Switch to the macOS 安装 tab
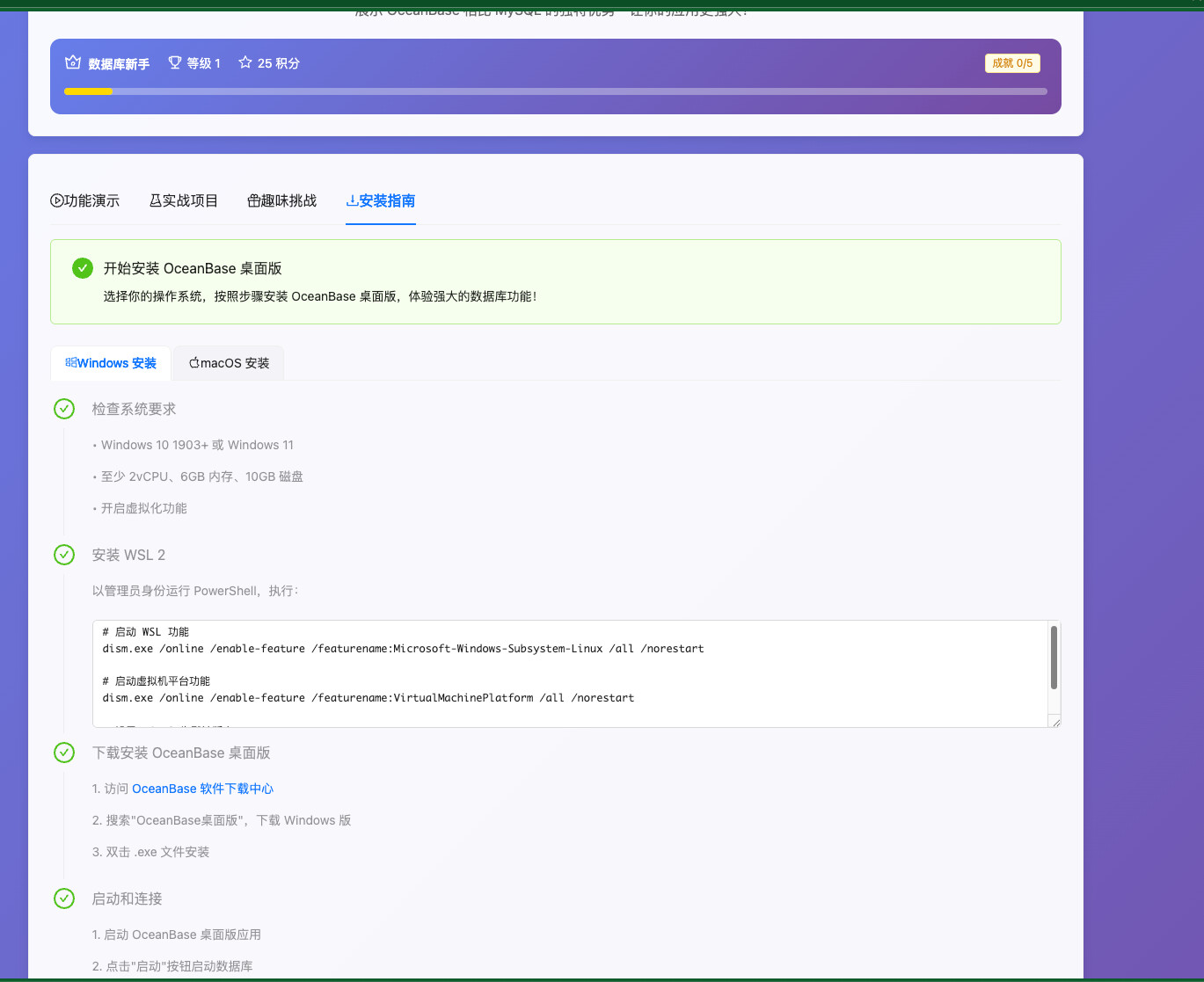The width and height of the screenshot is (1204, 982). click(x=229, y=363)
